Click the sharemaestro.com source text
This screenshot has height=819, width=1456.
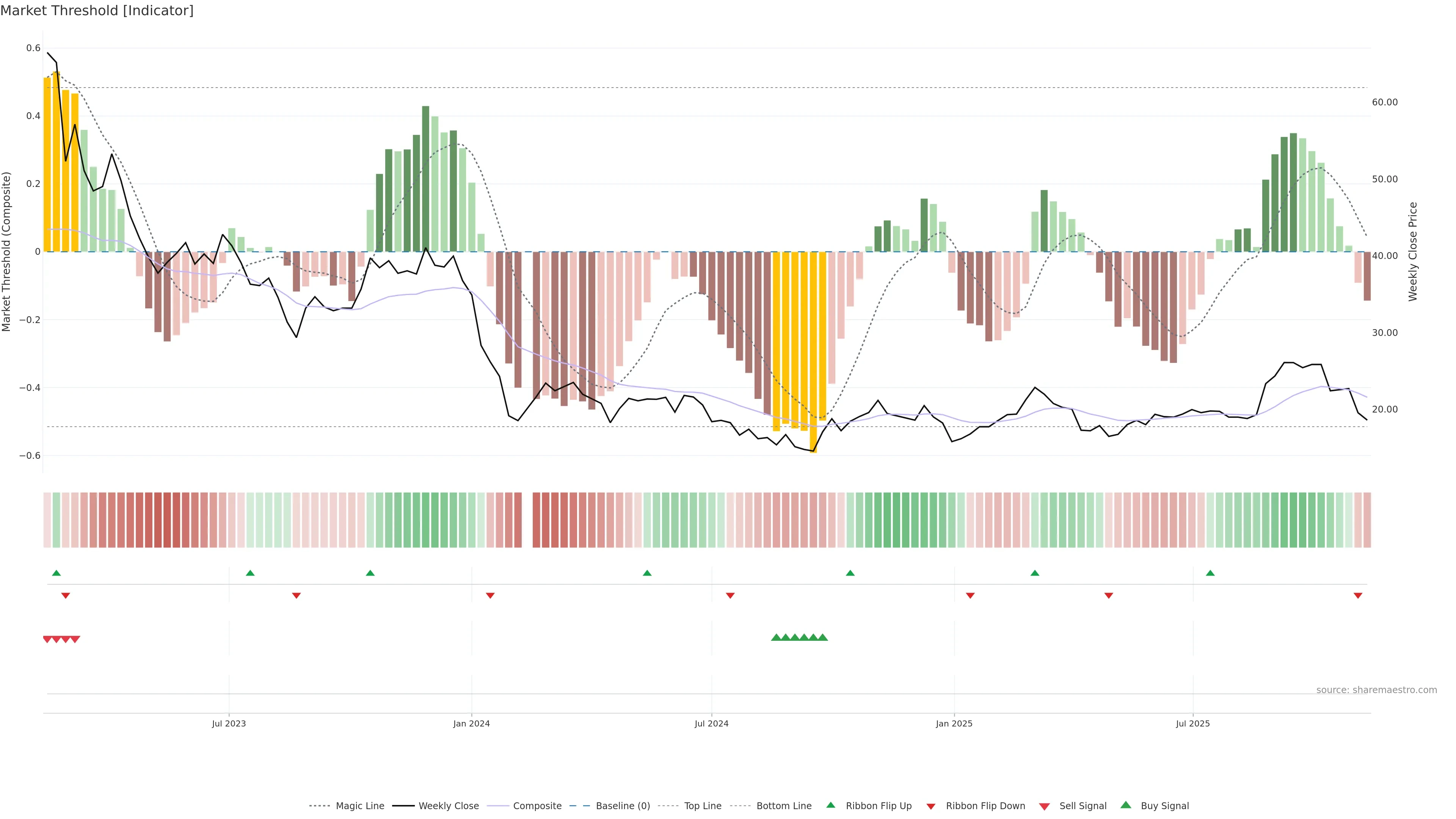tap(1376, 690)
